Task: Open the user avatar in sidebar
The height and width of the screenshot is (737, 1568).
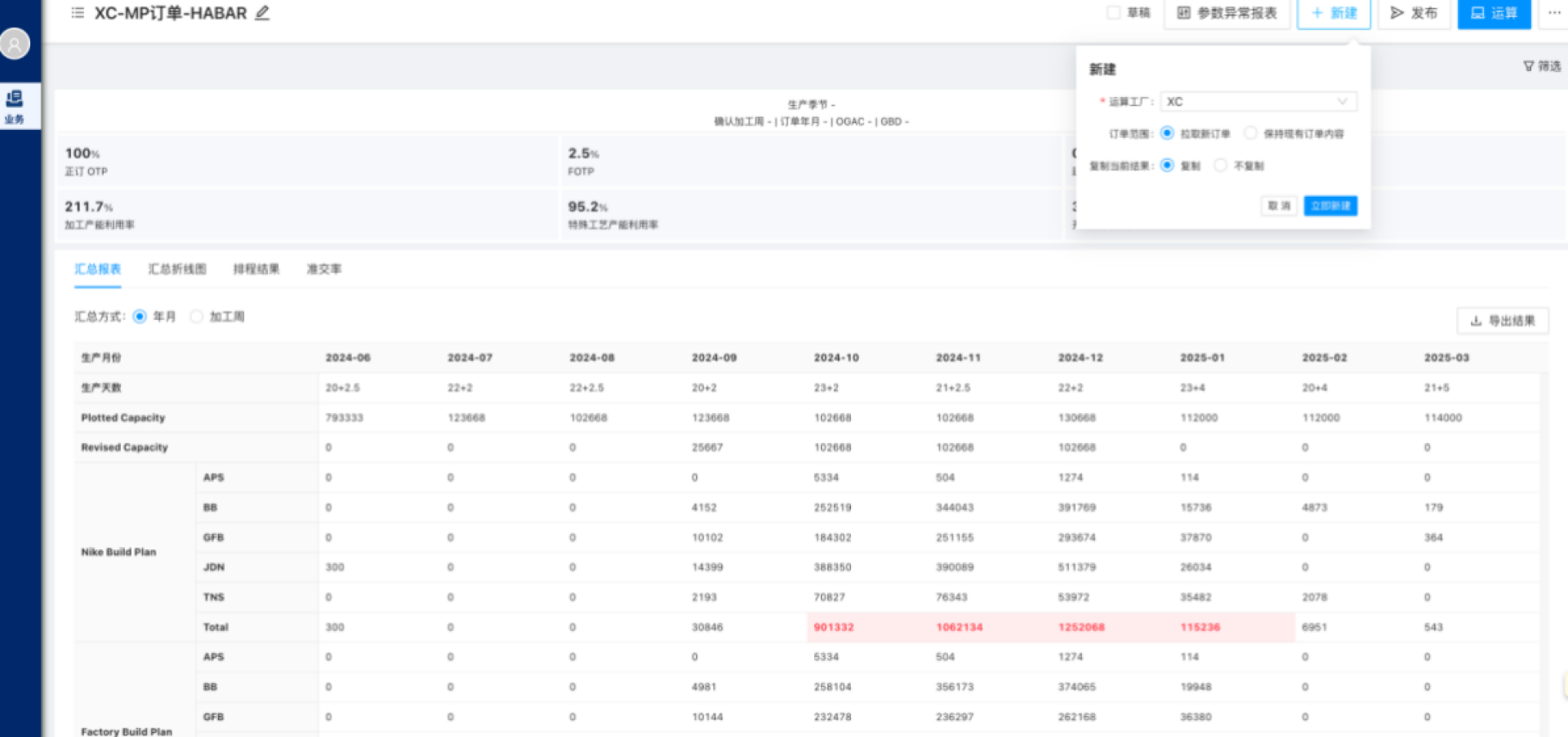Action: [x=15, y=44]
